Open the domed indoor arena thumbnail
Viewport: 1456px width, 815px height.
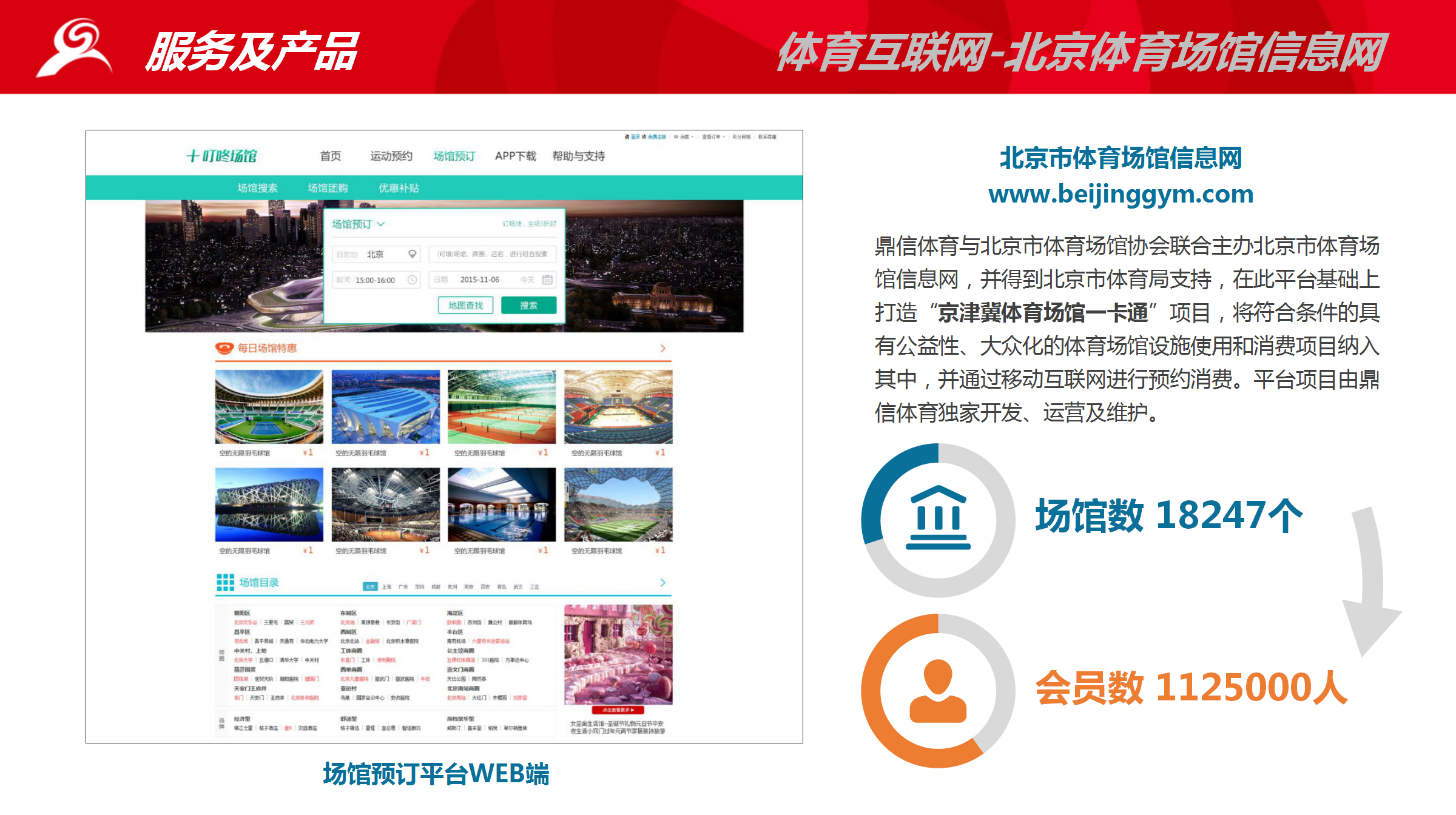(x=386, y=505)
